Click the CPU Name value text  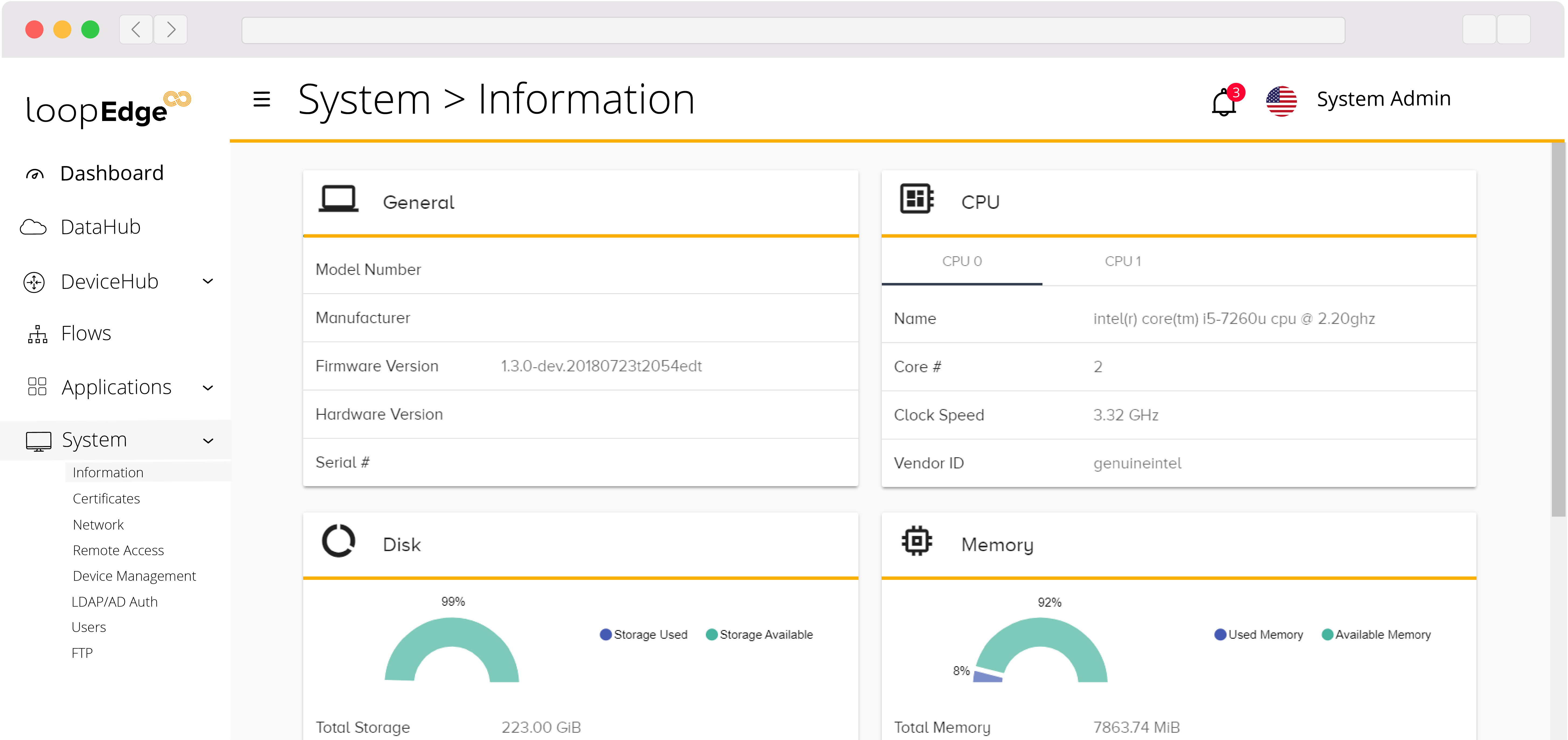coord(1234,319)
